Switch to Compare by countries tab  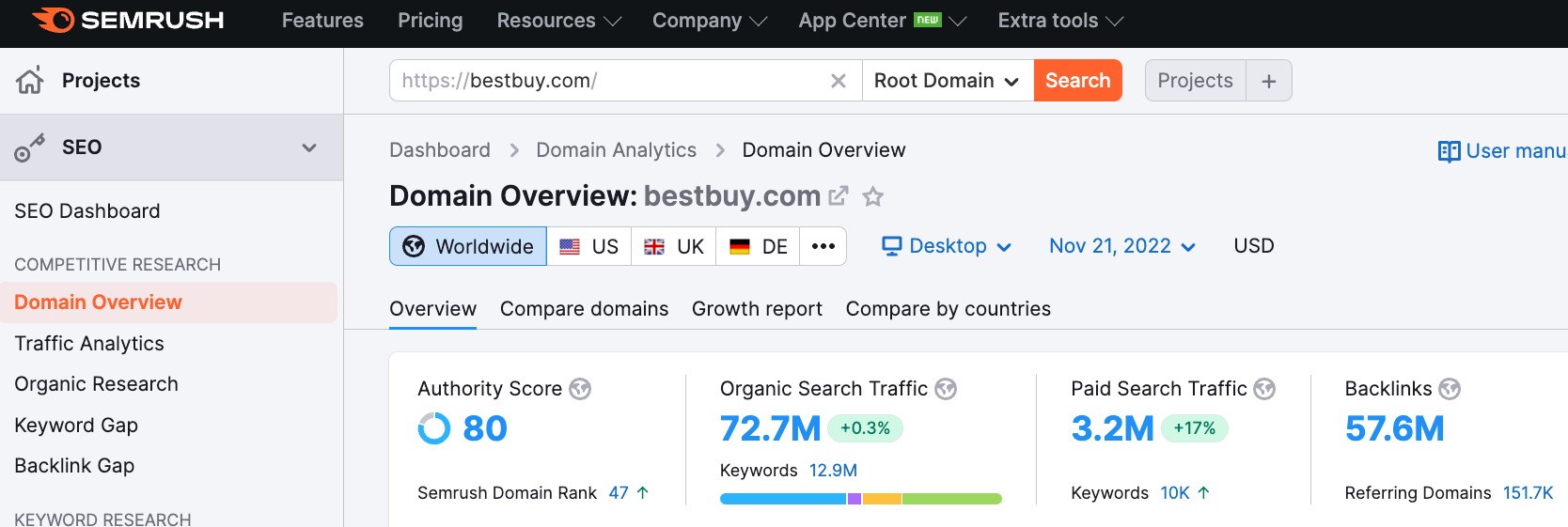949,309
